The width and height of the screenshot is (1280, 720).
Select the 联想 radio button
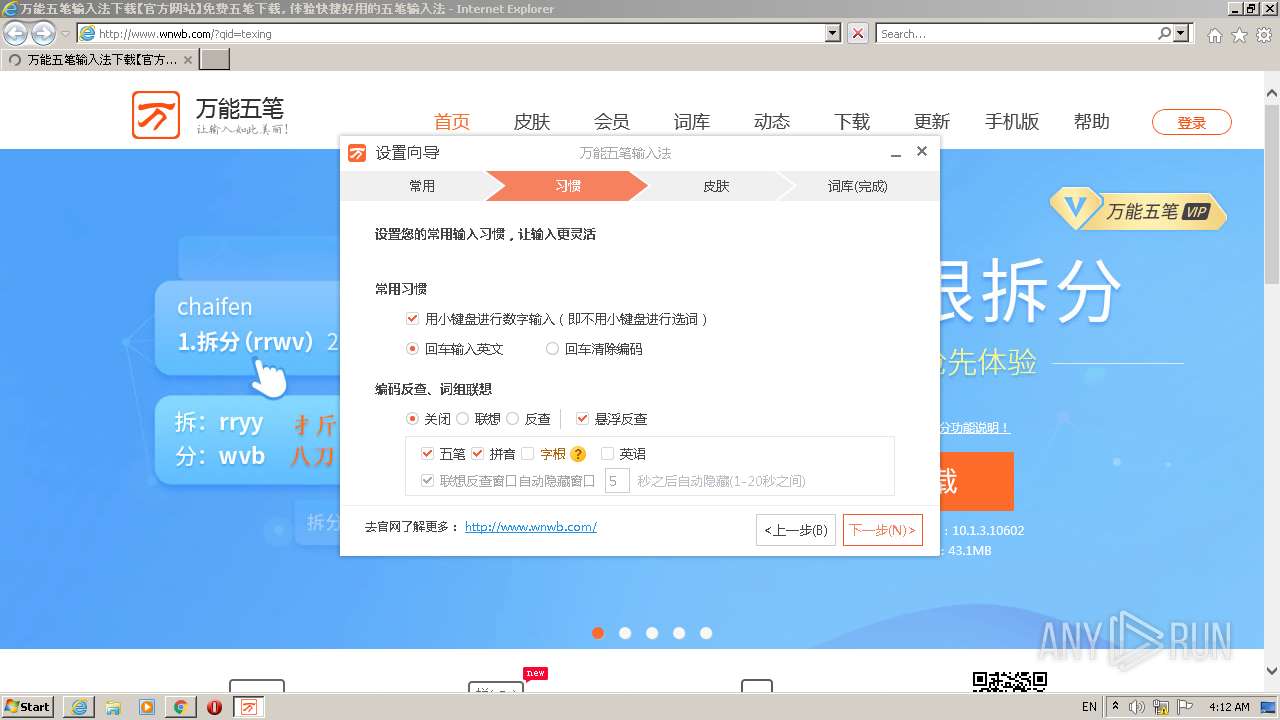click(x=462, y=419)
